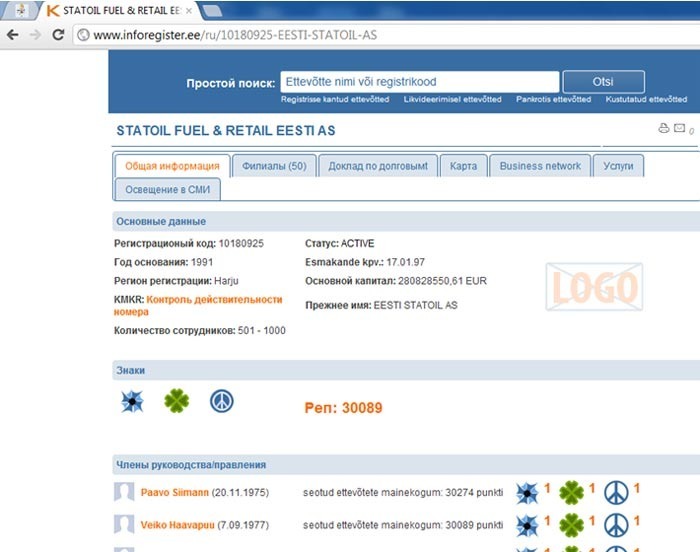Click the browser forward arrow
The height and width of the screenshot is (552, 700).
click(35, 35)
